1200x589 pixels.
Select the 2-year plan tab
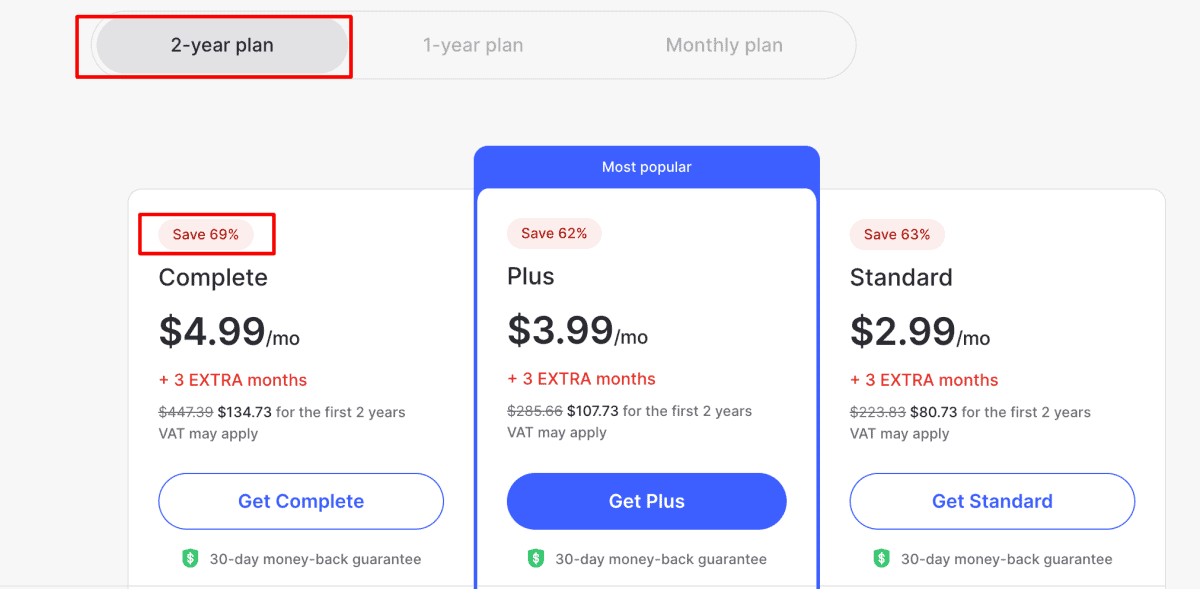coord(222,45)
